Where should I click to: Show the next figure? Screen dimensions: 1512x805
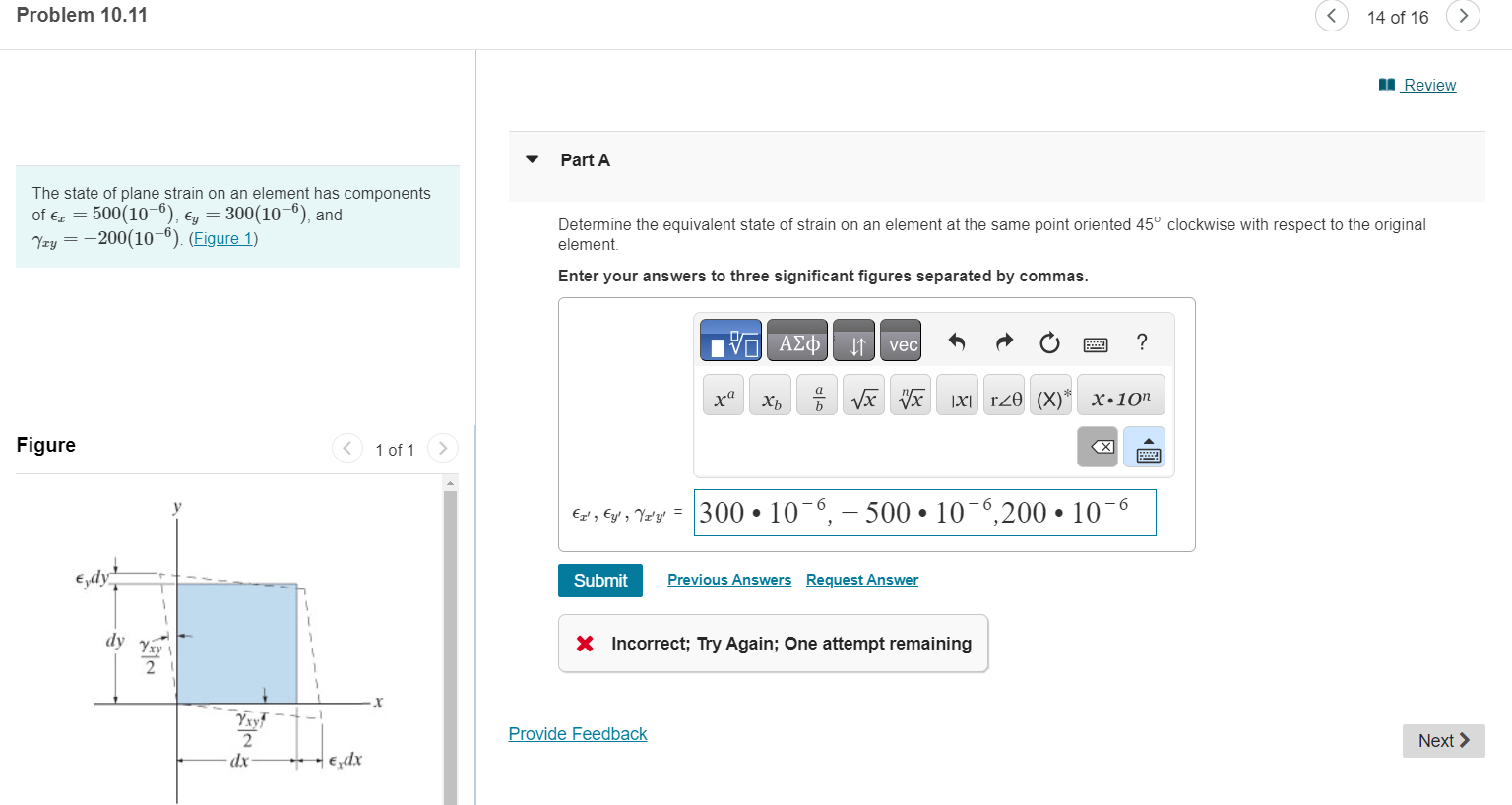click(443, 449)
